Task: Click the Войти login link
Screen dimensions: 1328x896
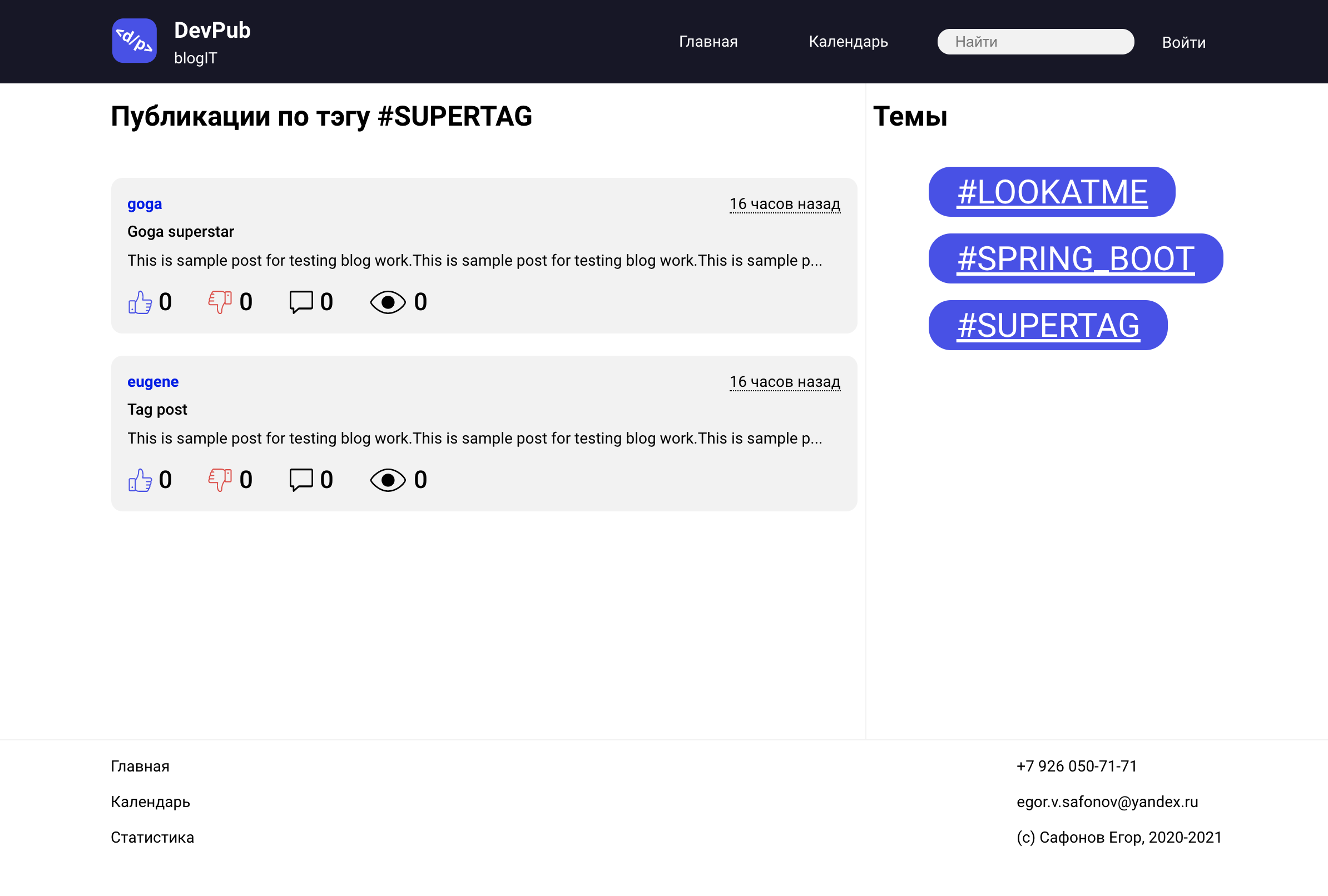Action: pos(1183,42)
